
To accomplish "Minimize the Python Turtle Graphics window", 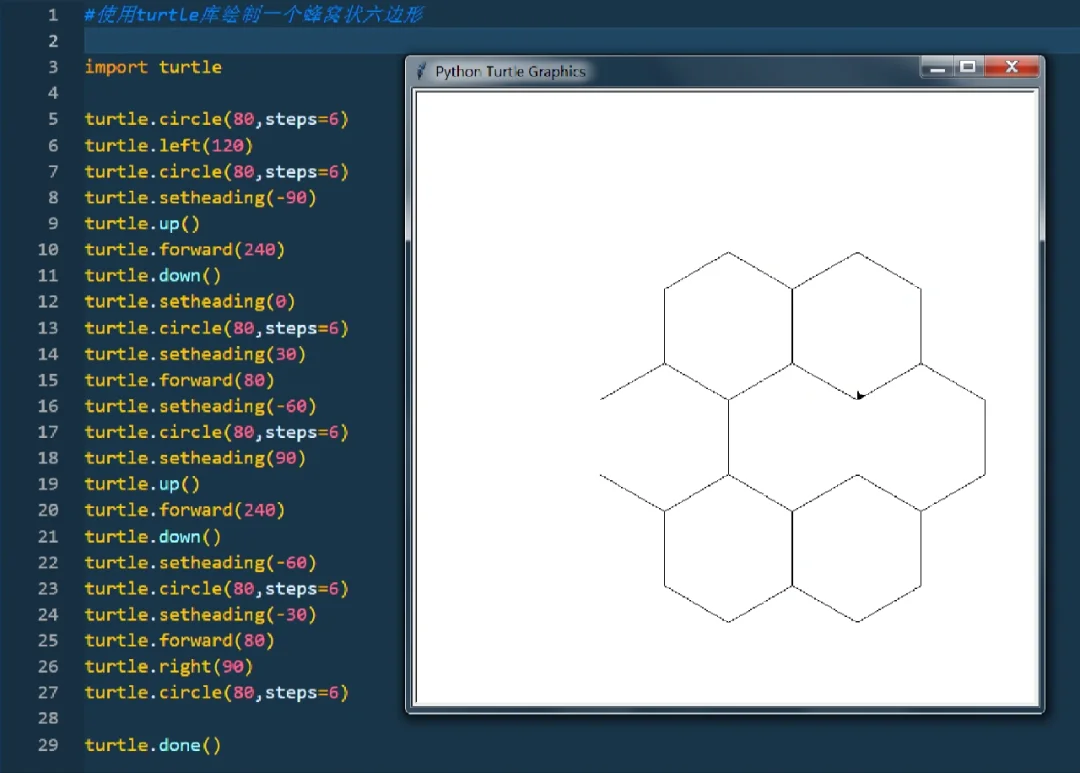I will [x=937, y=68].
